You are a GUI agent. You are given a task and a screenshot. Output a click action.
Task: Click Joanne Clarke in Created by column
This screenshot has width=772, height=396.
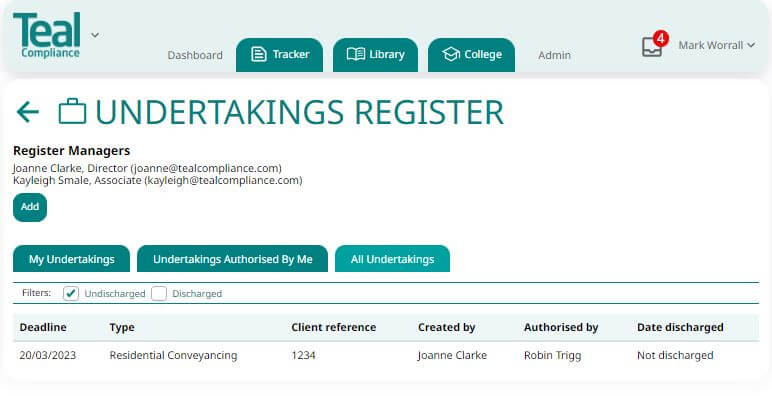452,355
